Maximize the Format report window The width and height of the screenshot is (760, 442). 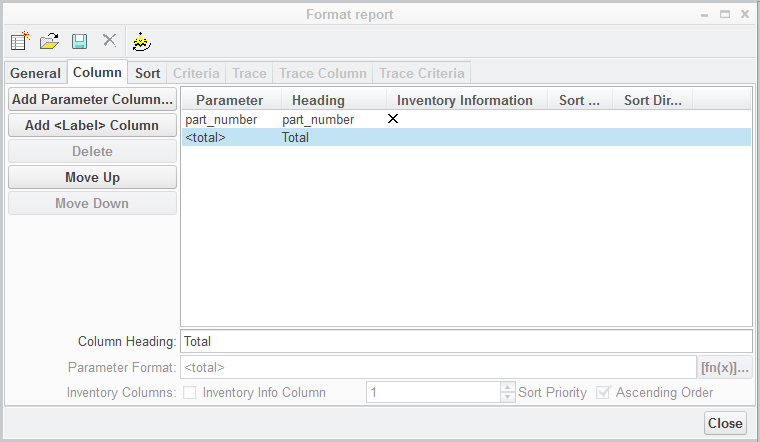click(725, 15)
